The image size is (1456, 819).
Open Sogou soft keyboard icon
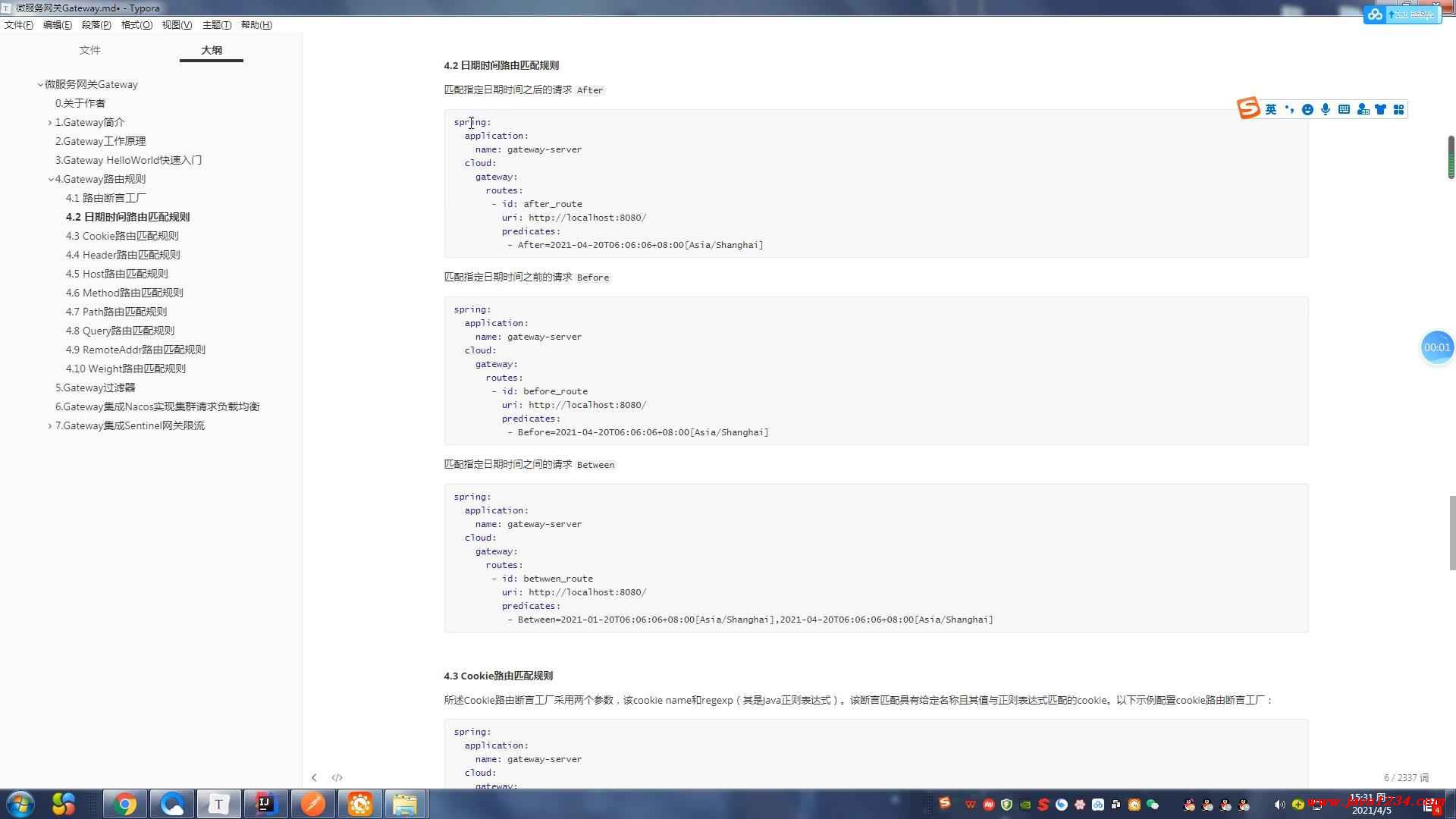(x=1344, y=109)
